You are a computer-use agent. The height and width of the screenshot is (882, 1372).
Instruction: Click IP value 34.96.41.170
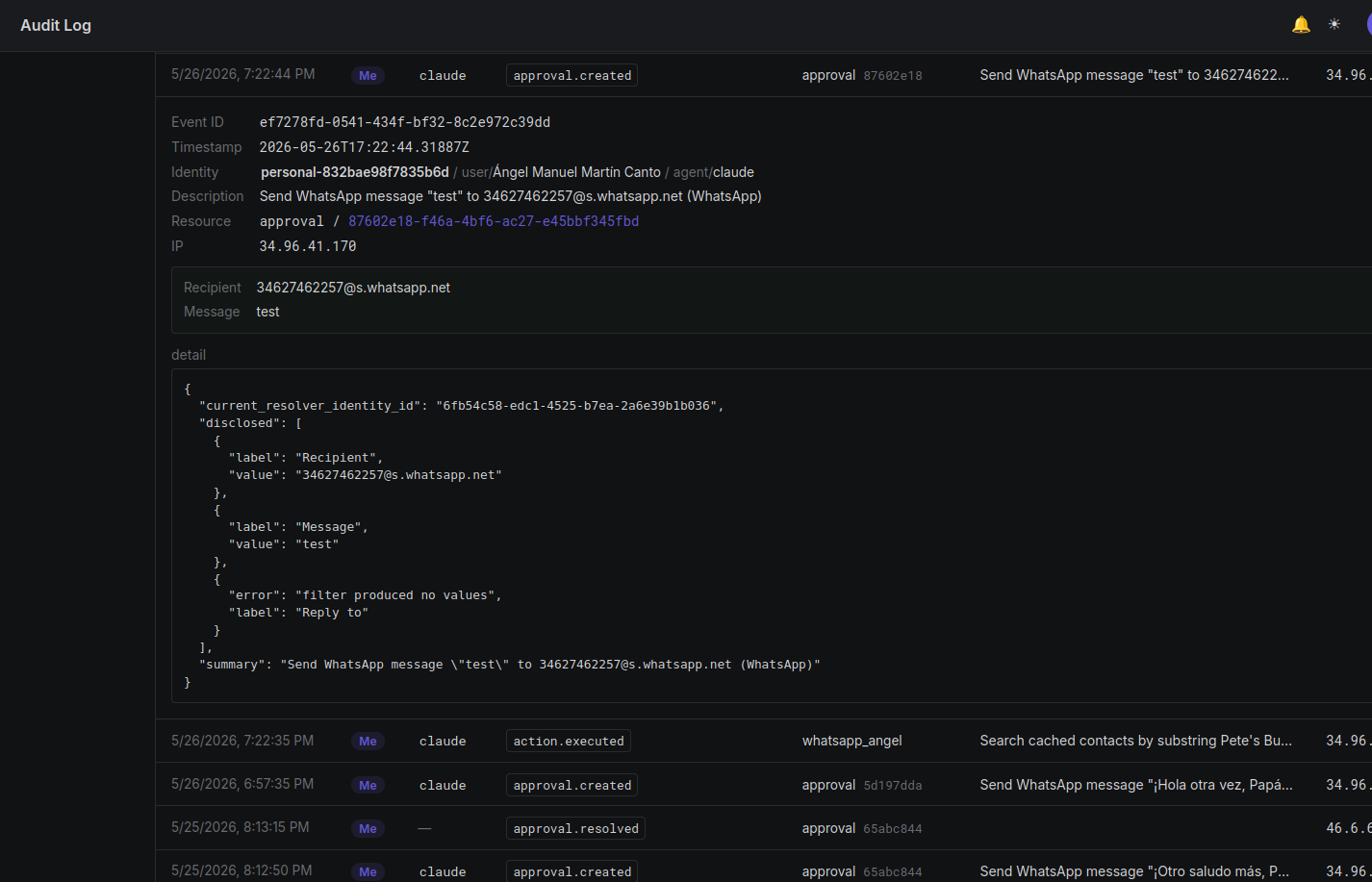[x=308, y=246]
